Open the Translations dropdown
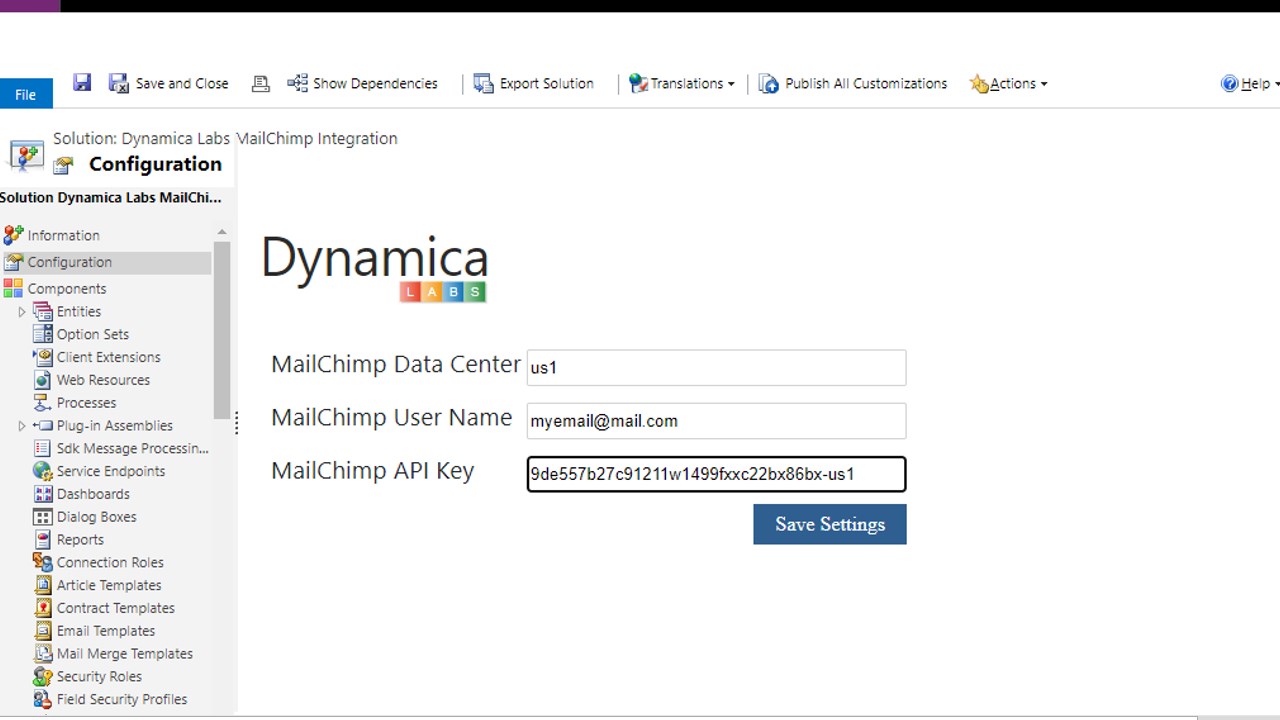This screenshot has height=720, width=1280. [x=682, y=83]
